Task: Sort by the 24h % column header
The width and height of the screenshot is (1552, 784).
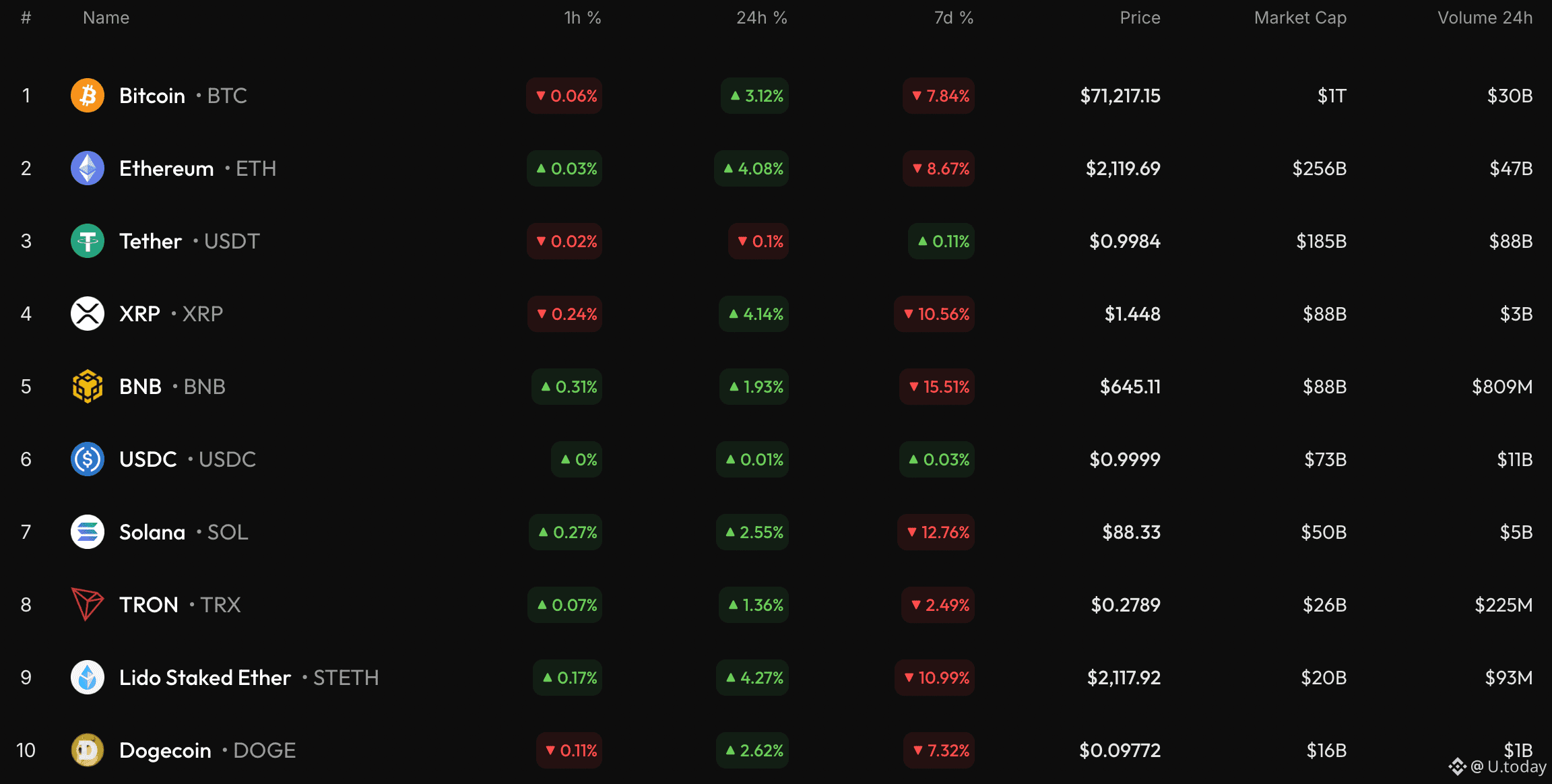Action: (761, 18)
